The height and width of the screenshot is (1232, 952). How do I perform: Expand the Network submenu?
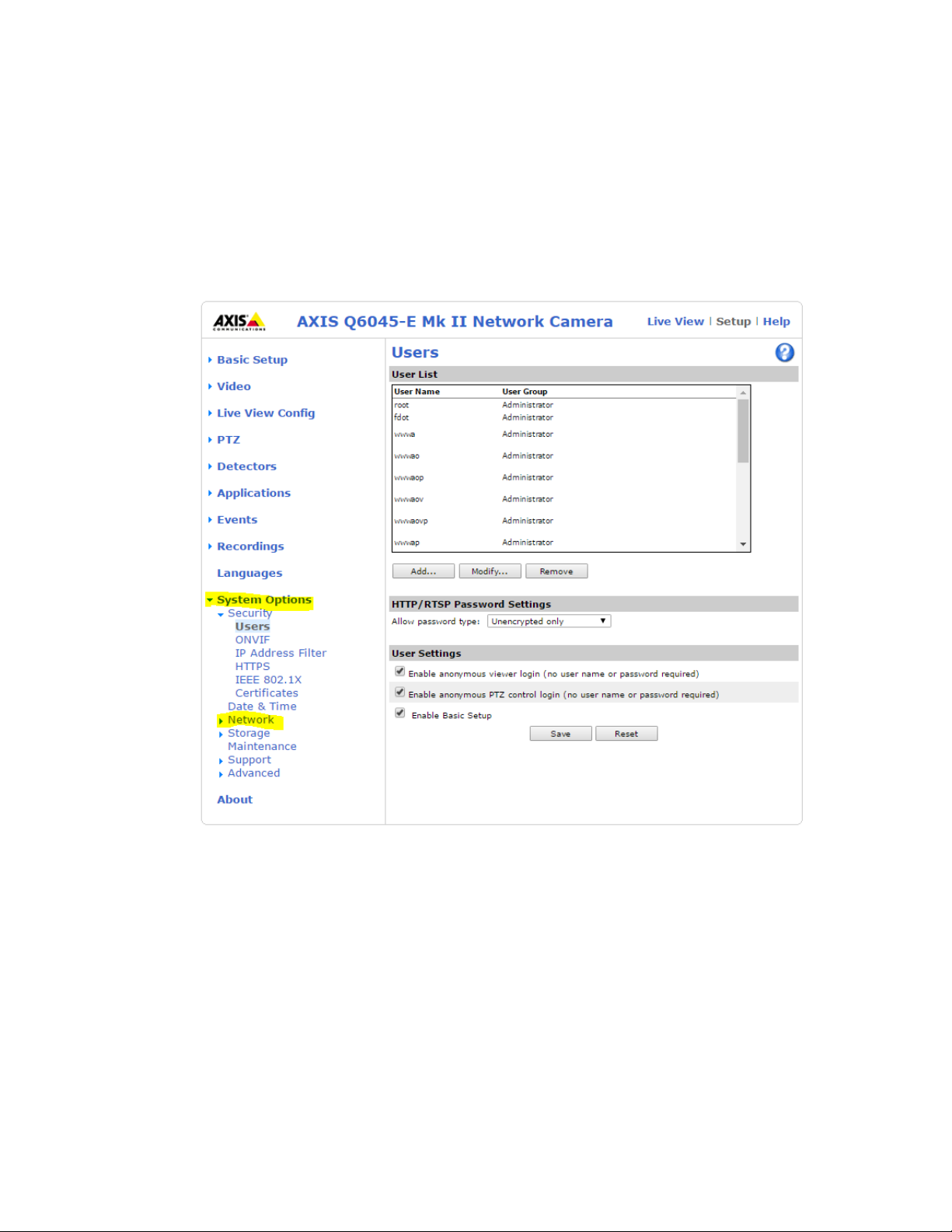(250, 721)
